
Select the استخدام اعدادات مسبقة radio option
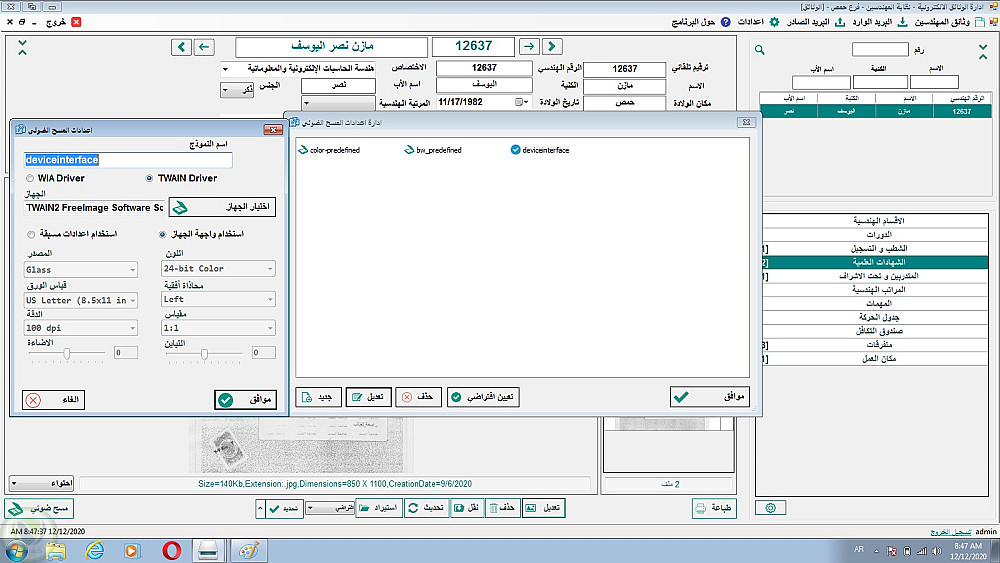(x=31, y=234)
